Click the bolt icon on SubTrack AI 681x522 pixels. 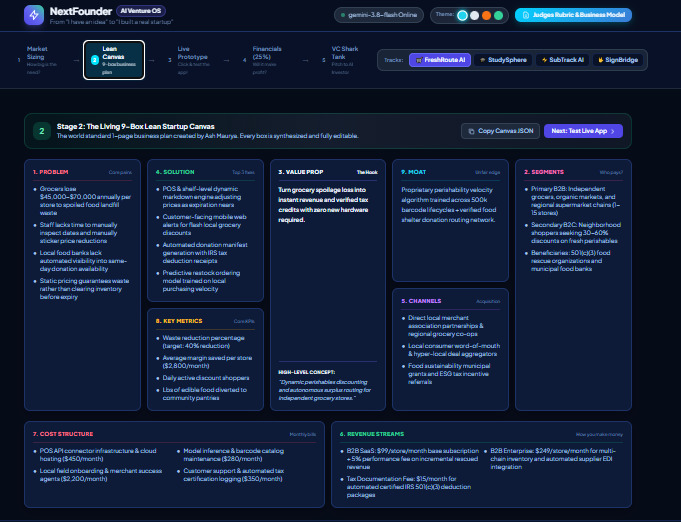(544, 60)
